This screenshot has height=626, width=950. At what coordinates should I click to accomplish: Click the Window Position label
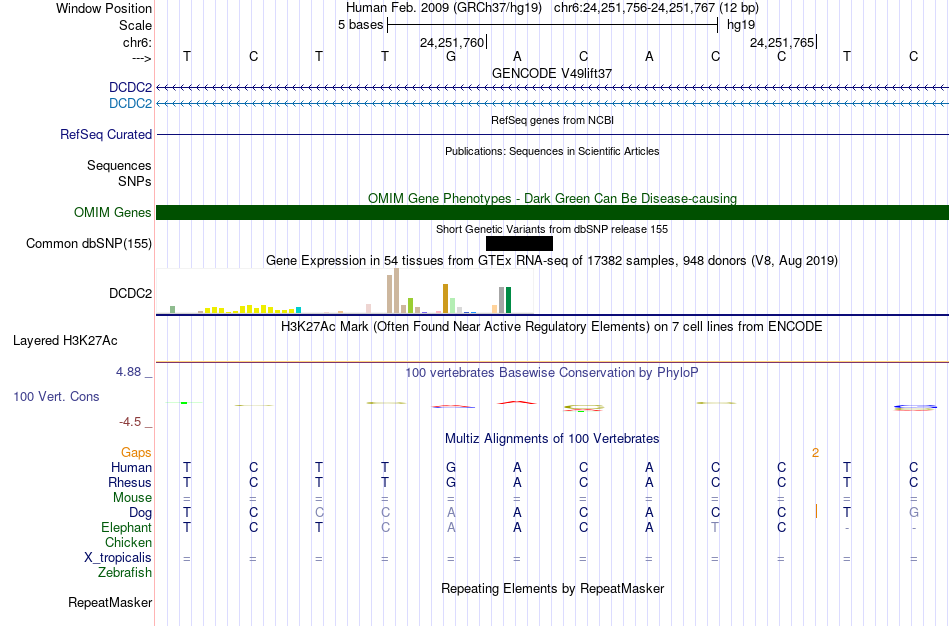tap(104, 8)
